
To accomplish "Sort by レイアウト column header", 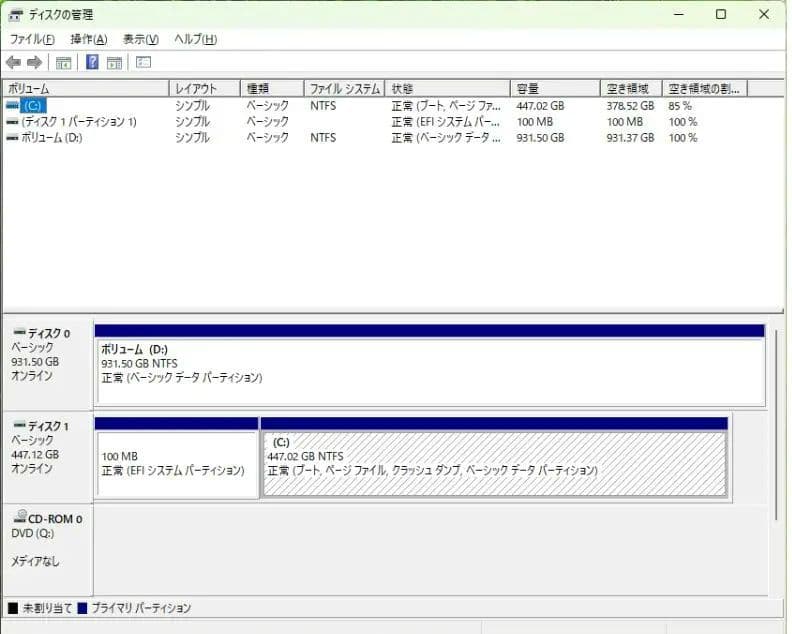I will pos(205,89).
